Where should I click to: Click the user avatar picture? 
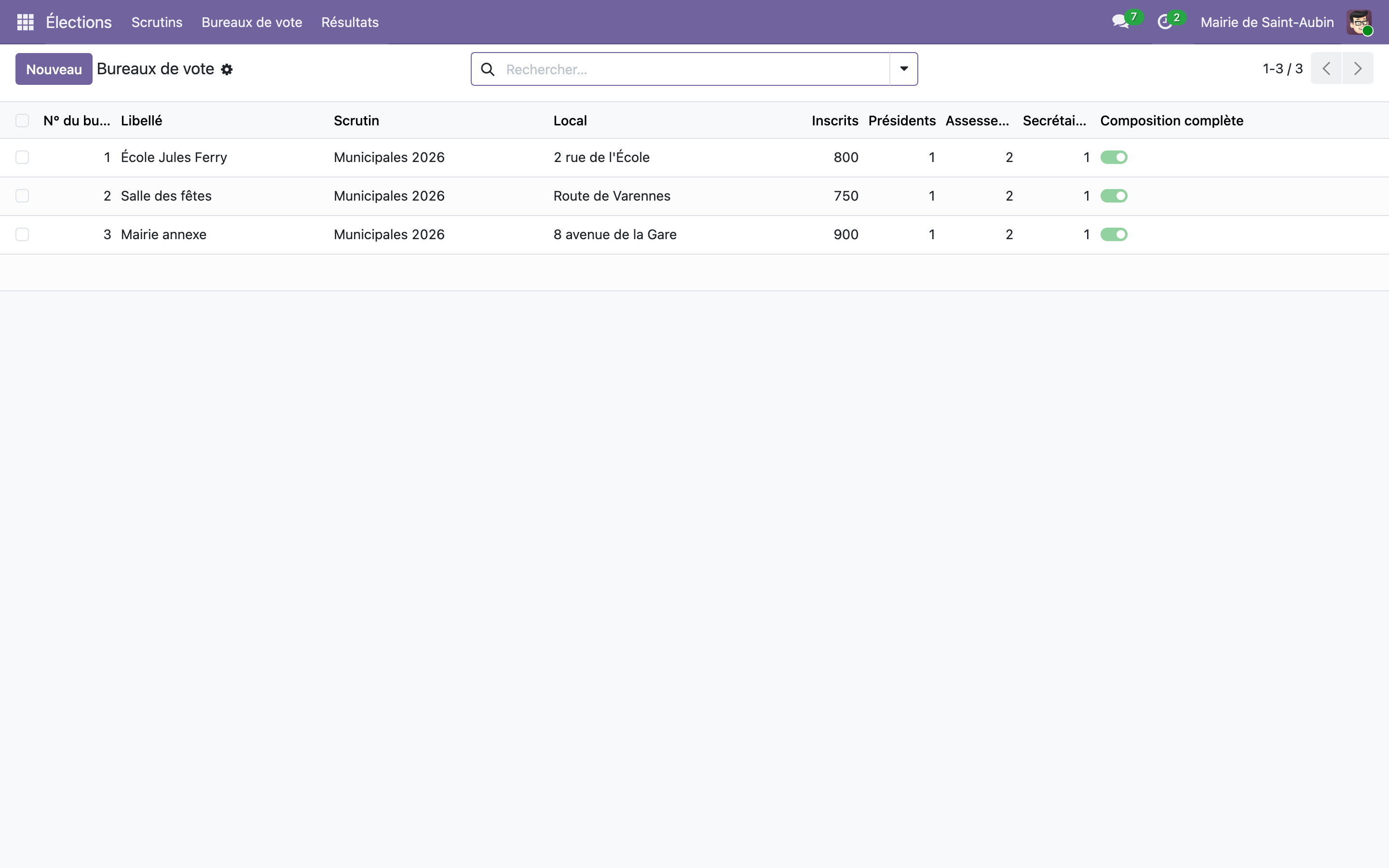click(1359, 22)
